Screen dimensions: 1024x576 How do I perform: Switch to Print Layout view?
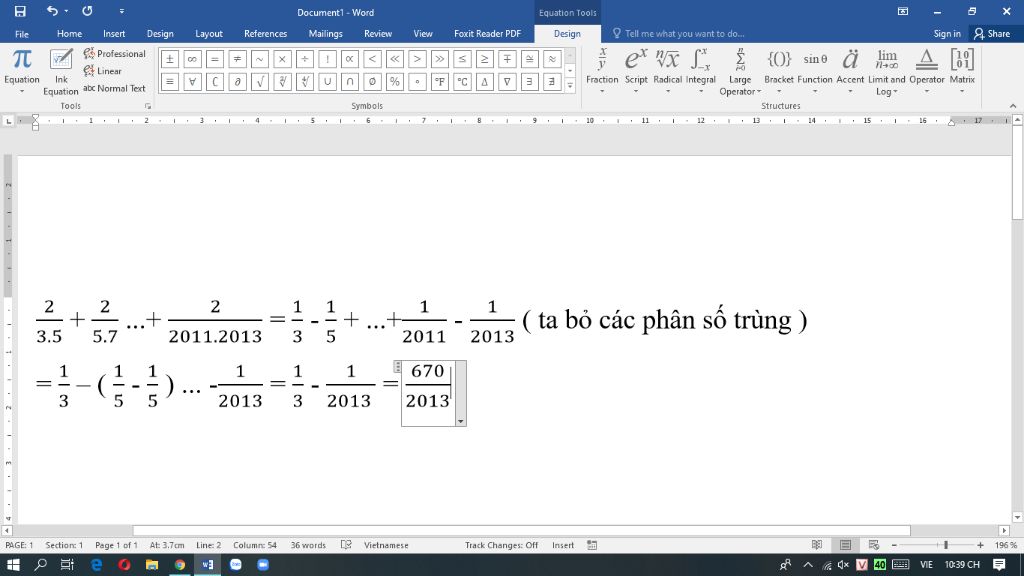pyautogui.click(x=845, y=545)
